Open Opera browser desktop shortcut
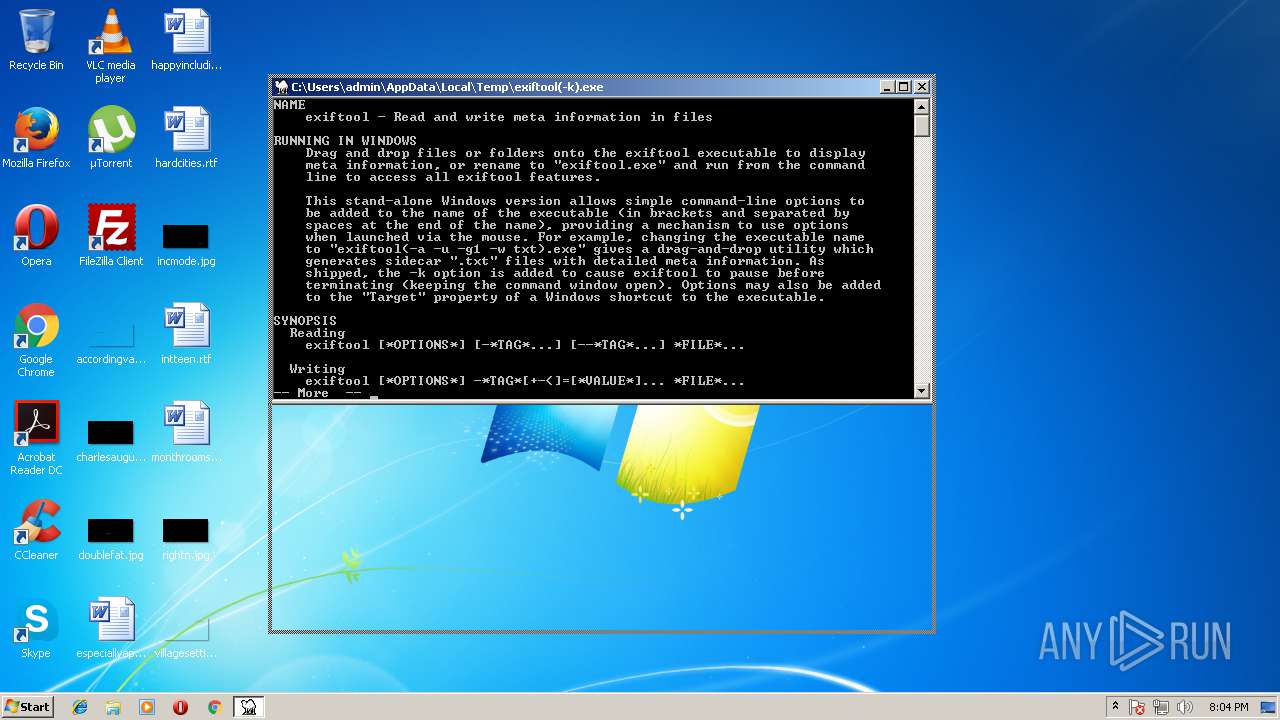Screen dimensions: 1280x720 [36, 236]
